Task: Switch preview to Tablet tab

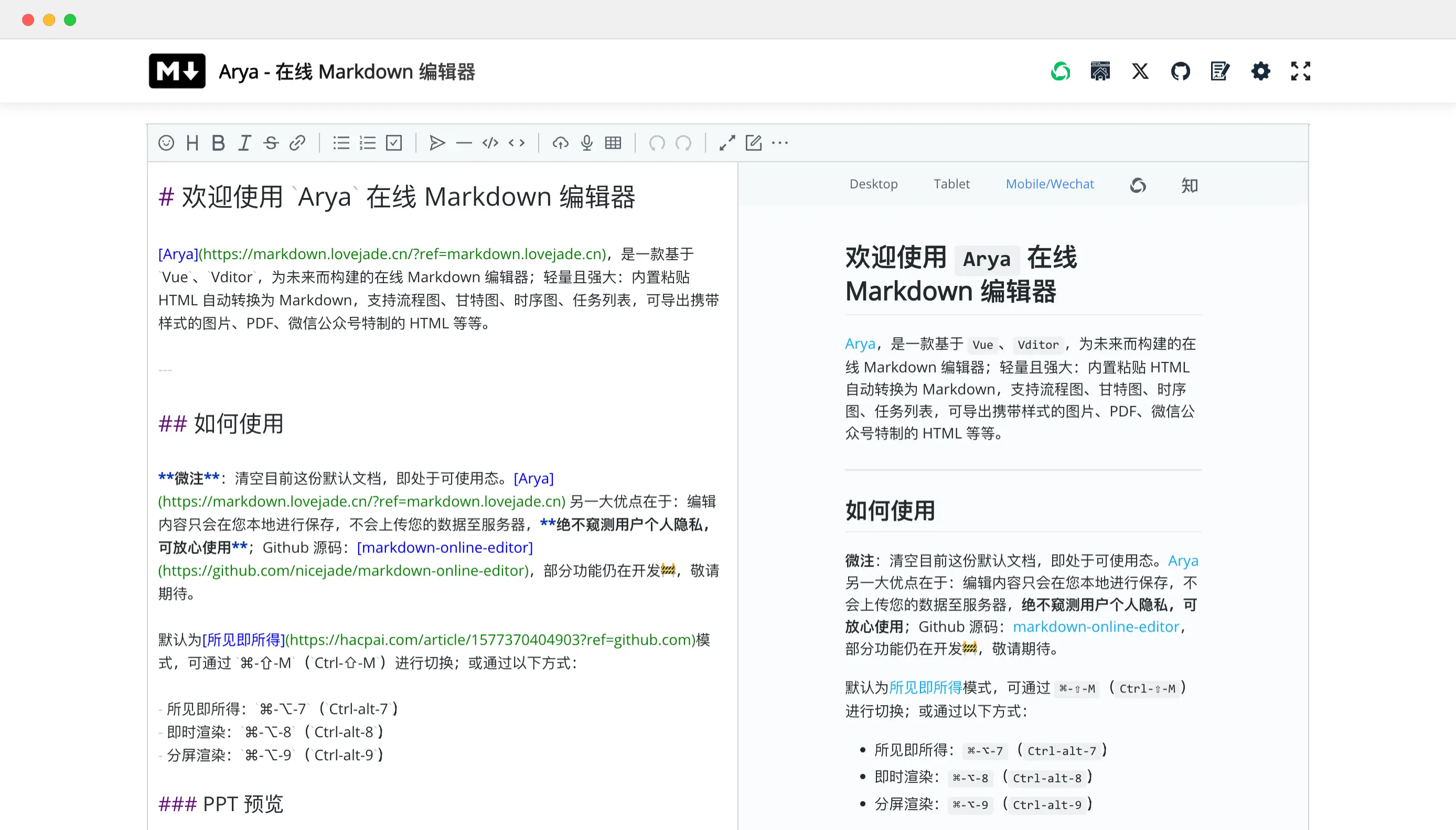Action: pos(951,184)
